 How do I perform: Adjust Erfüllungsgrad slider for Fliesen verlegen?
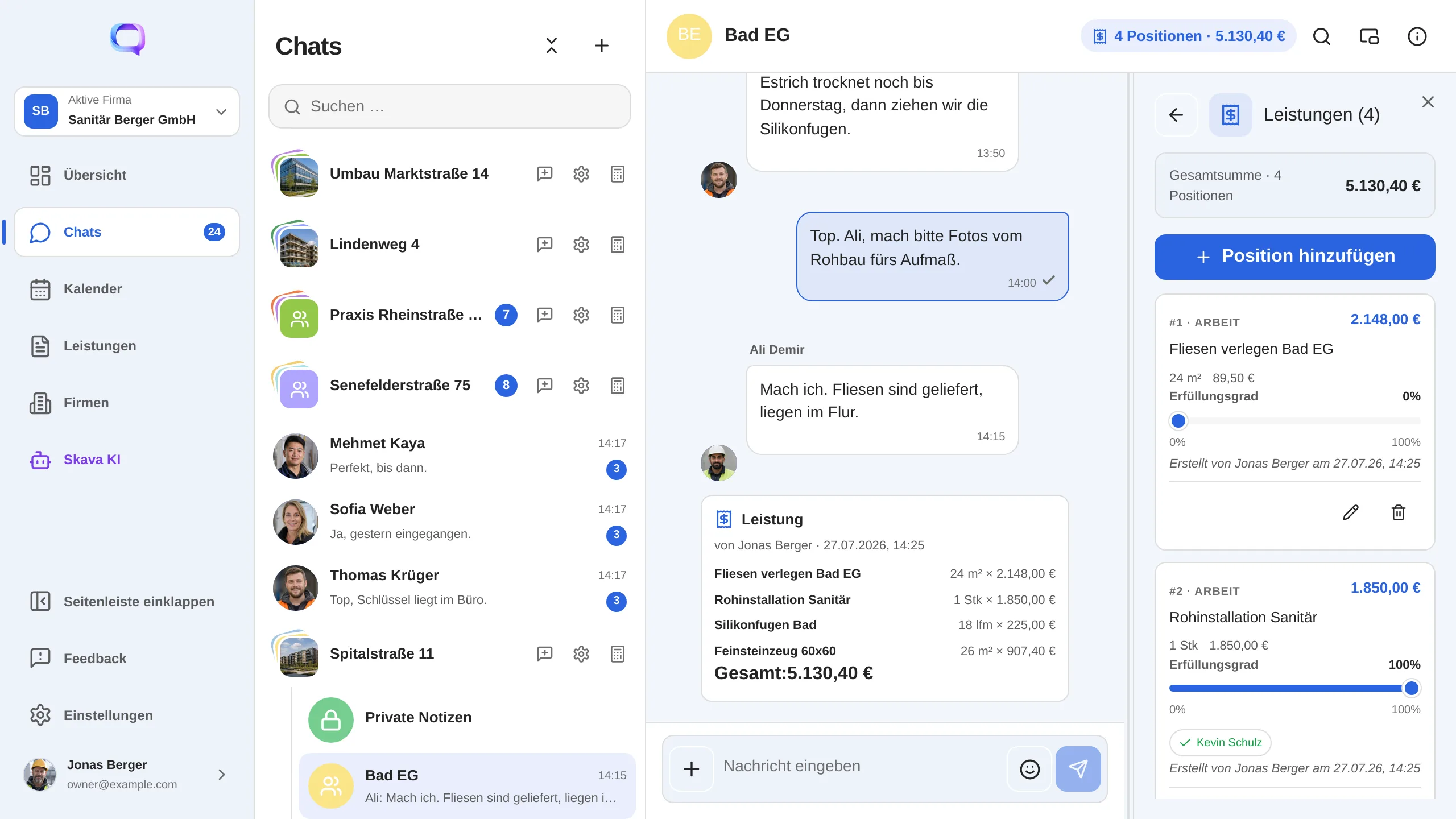[x=1294, y=421]
